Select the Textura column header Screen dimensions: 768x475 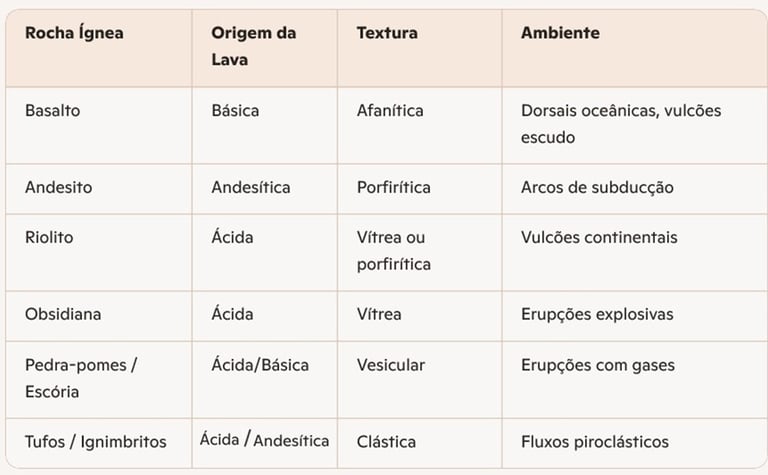pyautogui.click(x=387, y=33)
